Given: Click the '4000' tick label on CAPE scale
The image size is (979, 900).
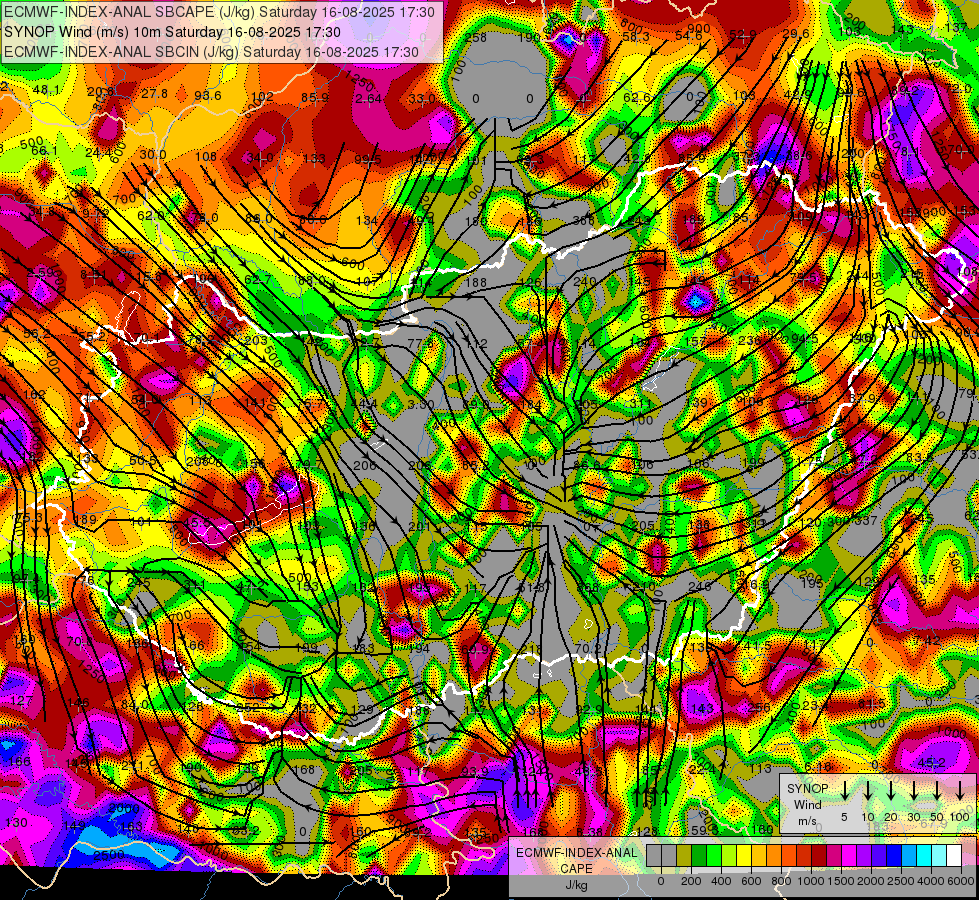Looking at the screenshot, I should click(x=931, y=881).
